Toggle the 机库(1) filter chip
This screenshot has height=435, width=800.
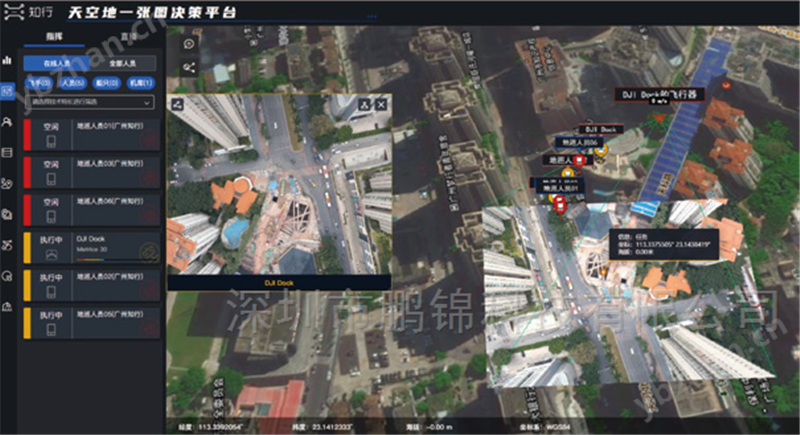tap(141, 83)
